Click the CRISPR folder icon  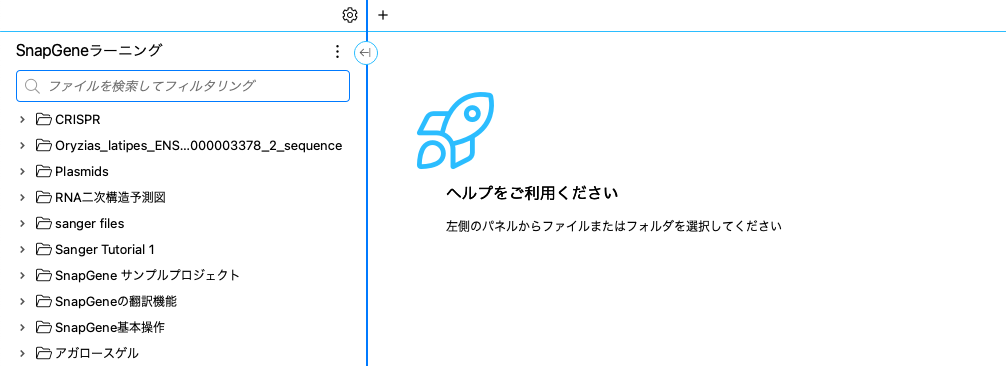point(44,119)
